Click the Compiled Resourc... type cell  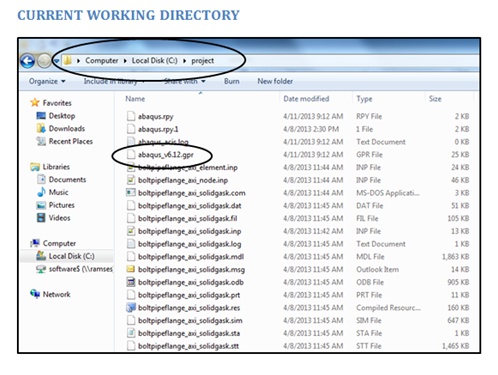click(x=388, y=308)
